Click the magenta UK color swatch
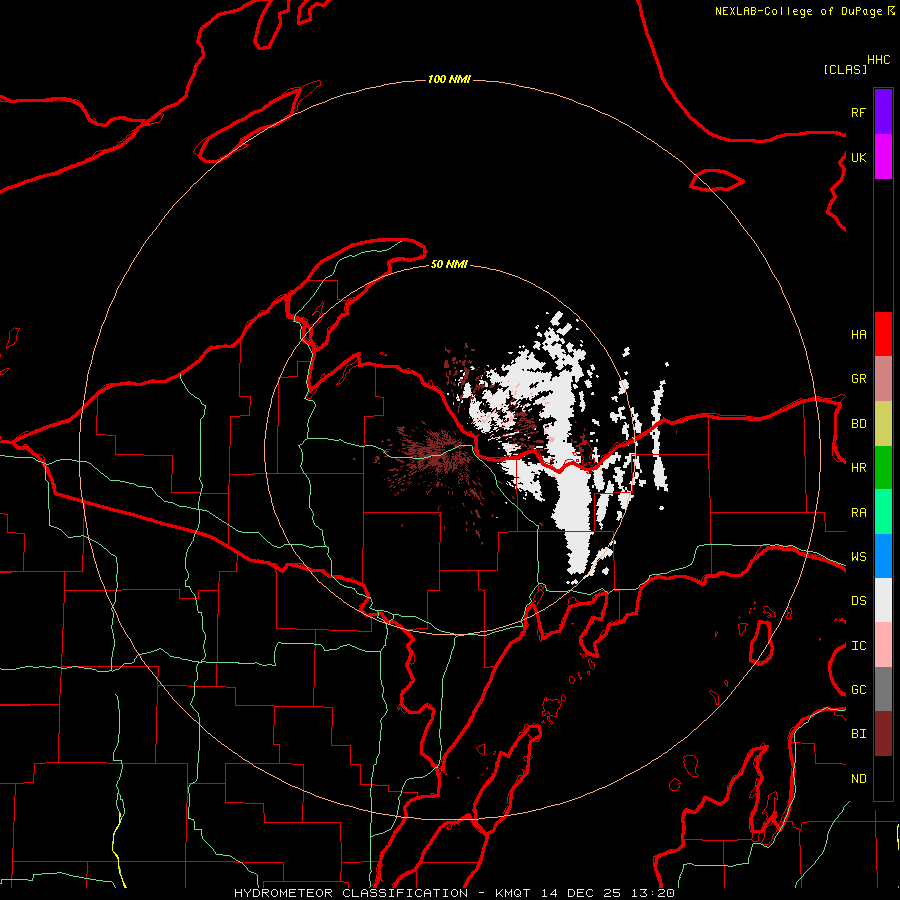900x900 pixels. (x=883, y=157)
